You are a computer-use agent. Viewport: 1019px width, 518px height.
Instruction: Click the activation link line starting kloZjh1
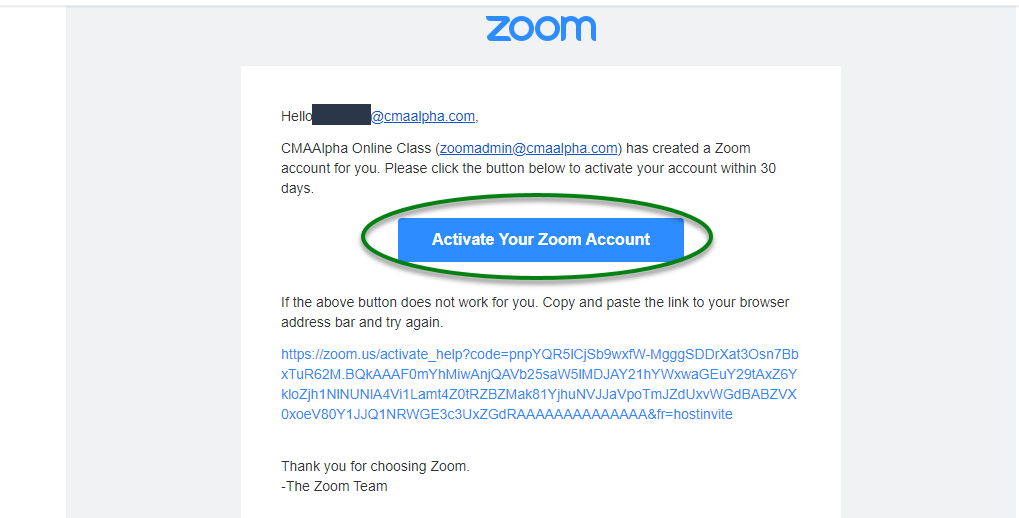pyautogui.click(x=539, y=395)
